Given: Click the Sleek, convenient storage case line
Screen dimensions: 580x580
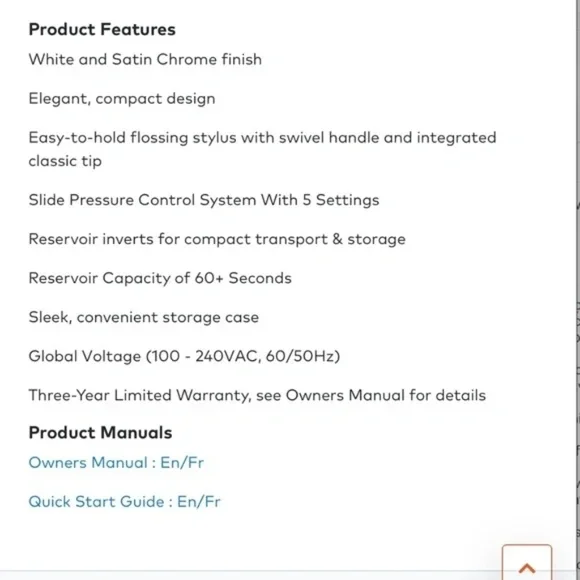Looking at the screenshot, I should pos(144,317).
